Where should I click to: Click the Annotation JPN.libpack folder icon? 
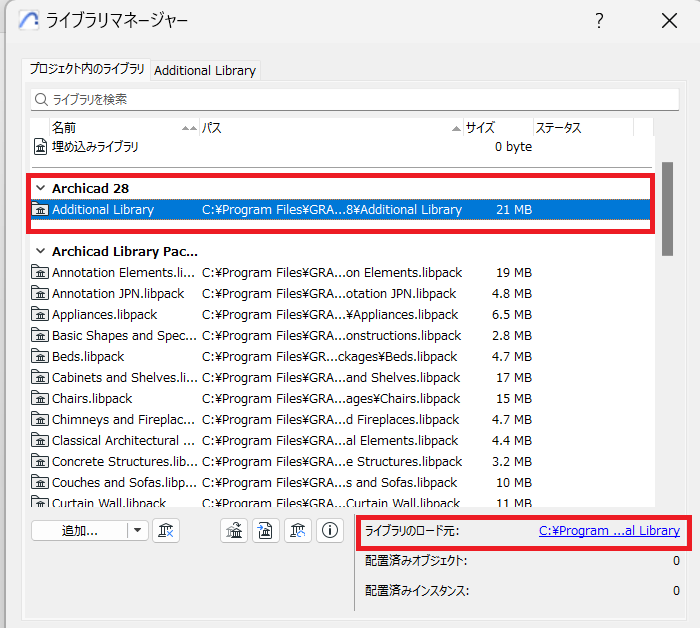click(40, 293)
